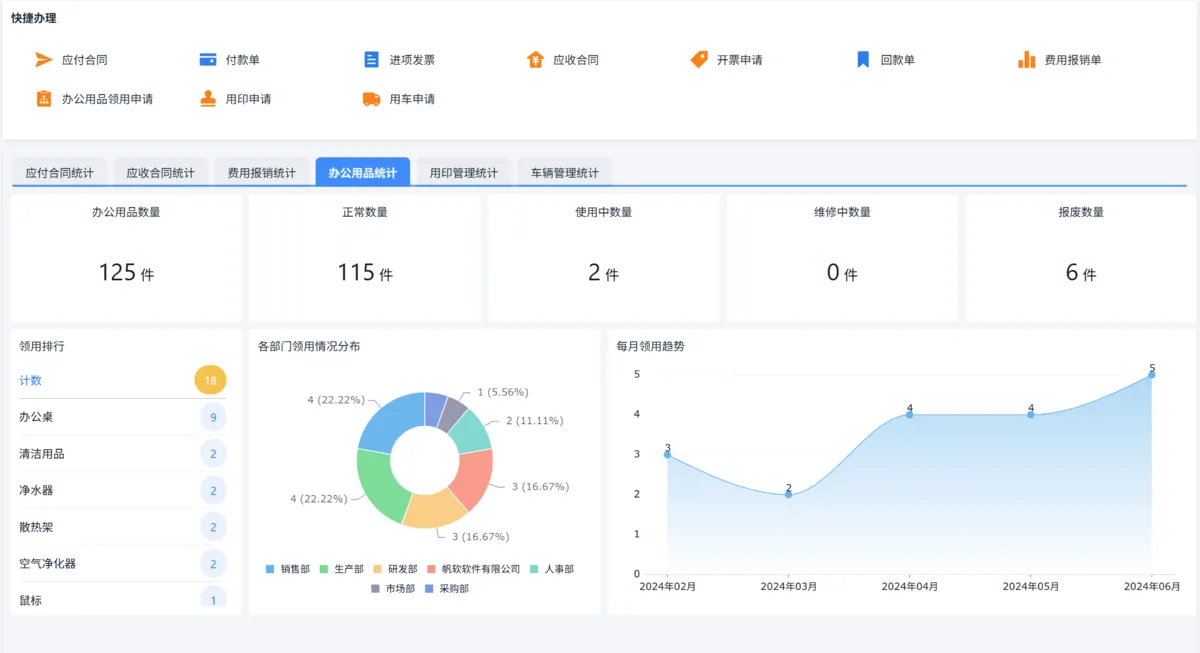The image size is (1200, 653).
Task: Click the 应付合同 paper-plane icon
Action: (43, 60)
